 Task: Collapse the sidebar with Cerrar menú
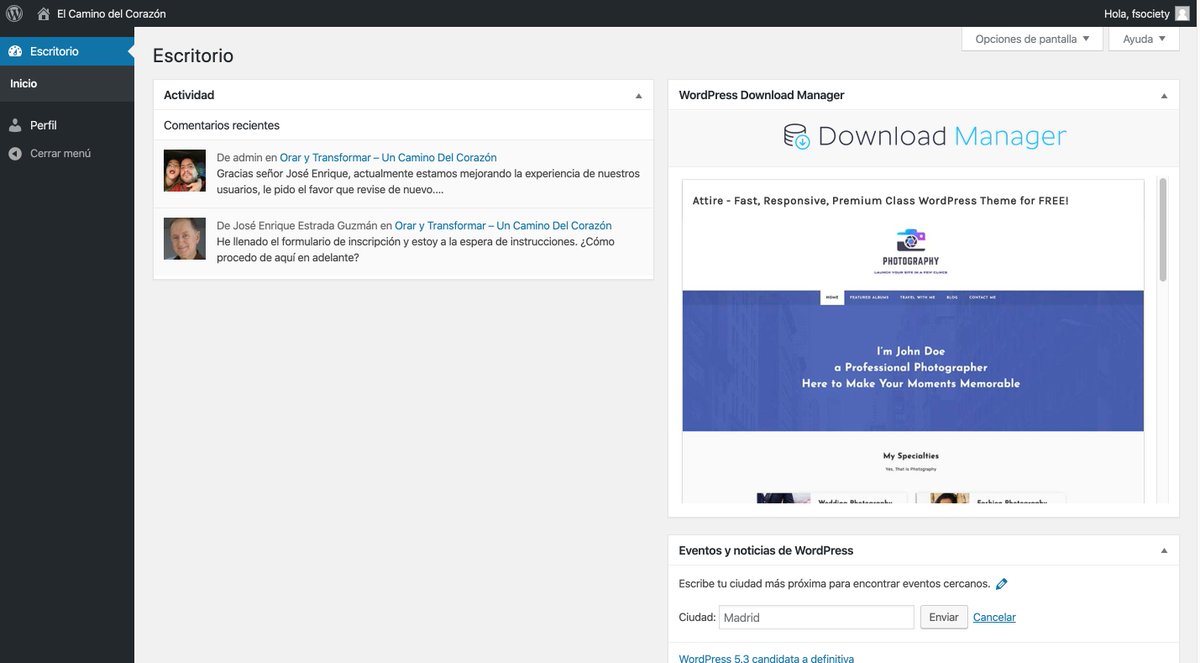67,154
